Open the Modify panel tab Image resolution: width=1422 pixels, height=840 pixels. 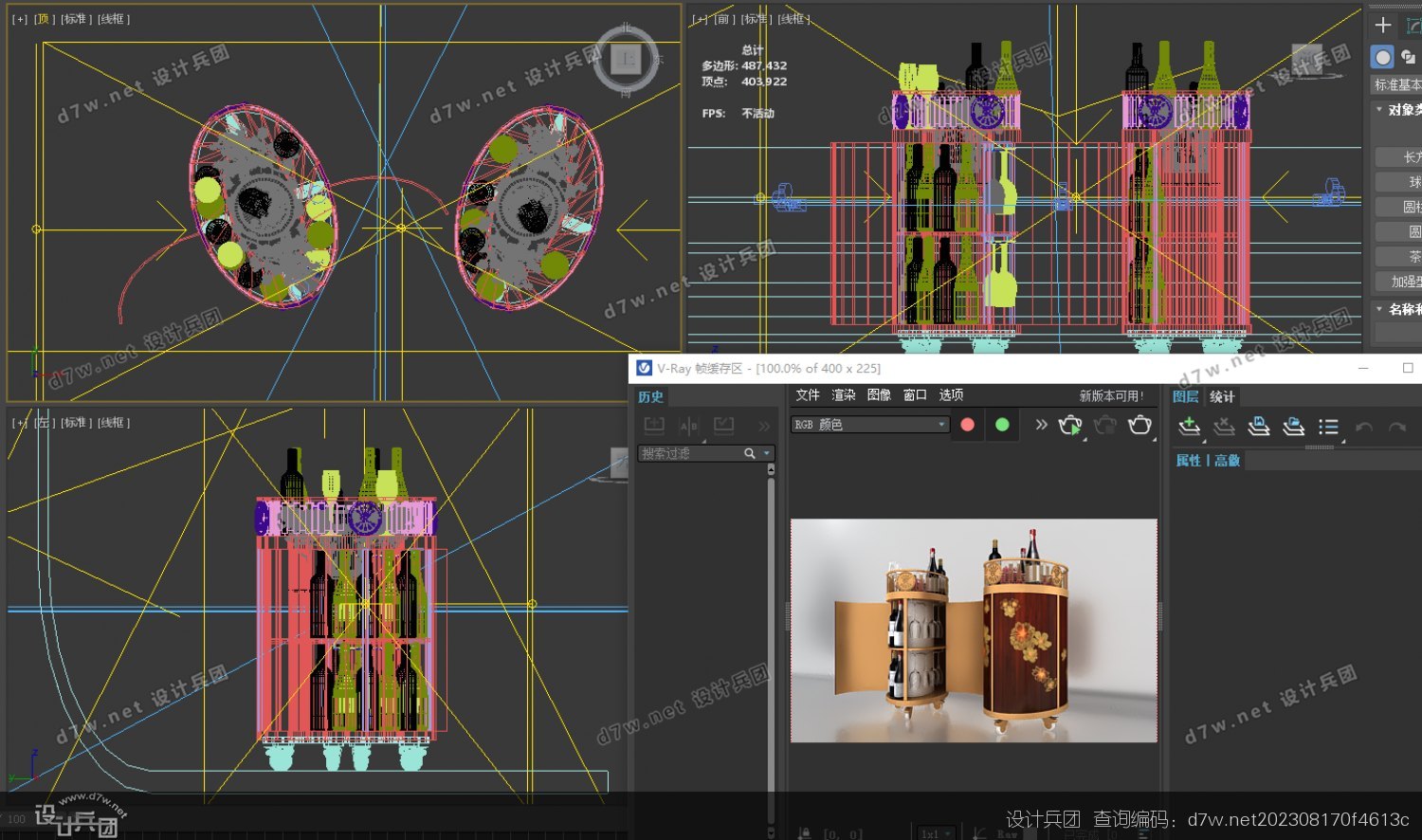click(x=1413, y=26)
